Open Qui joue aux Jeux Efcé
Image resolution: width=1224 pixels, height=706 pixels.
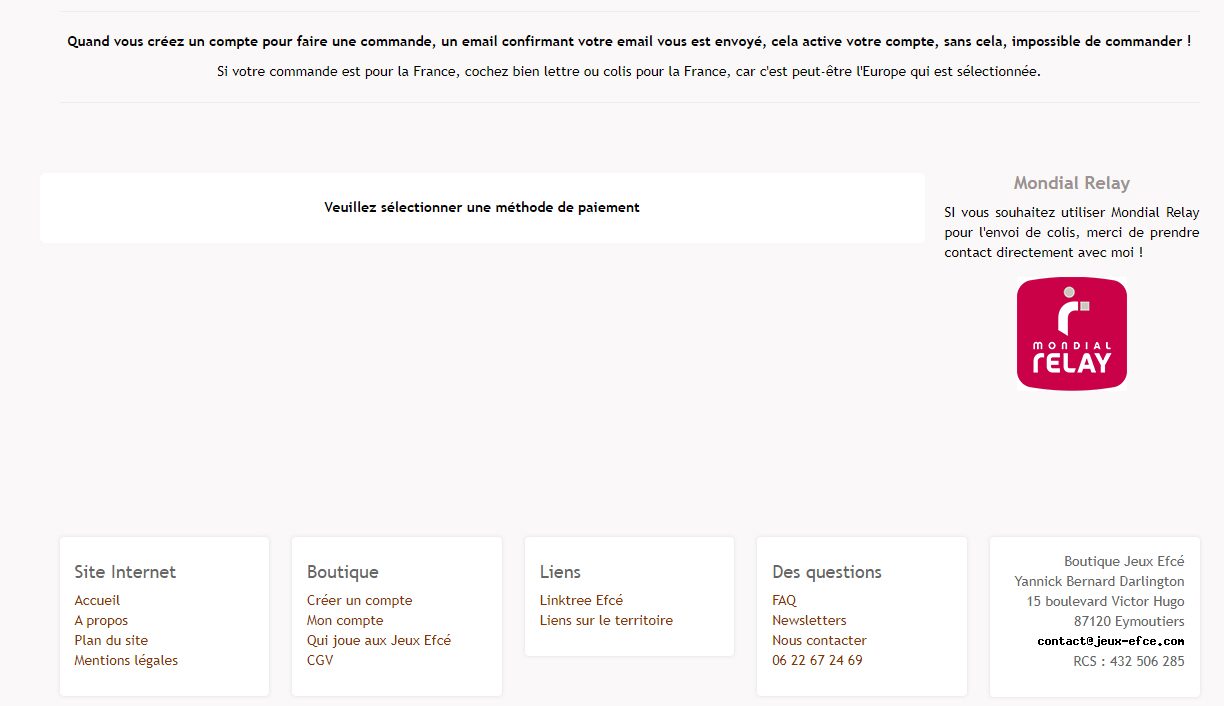(379, 641)
